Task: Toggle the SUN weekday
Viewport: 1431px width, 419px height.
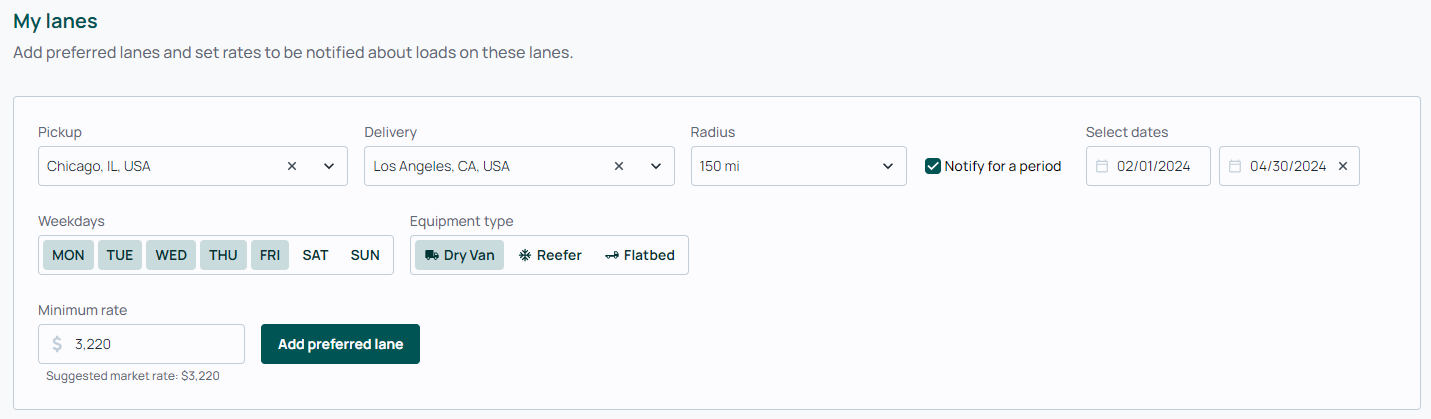Action: point(365,255)
